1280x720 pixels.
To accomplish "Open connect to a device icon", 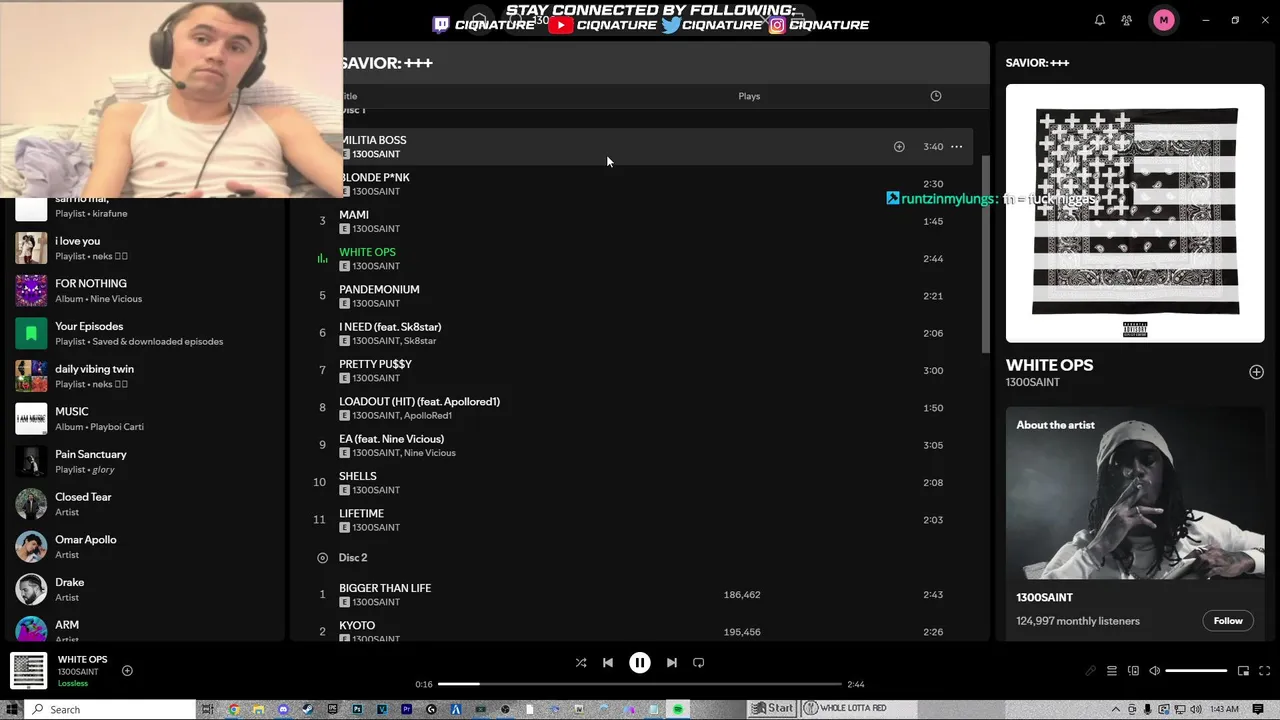I will 1133,671.
